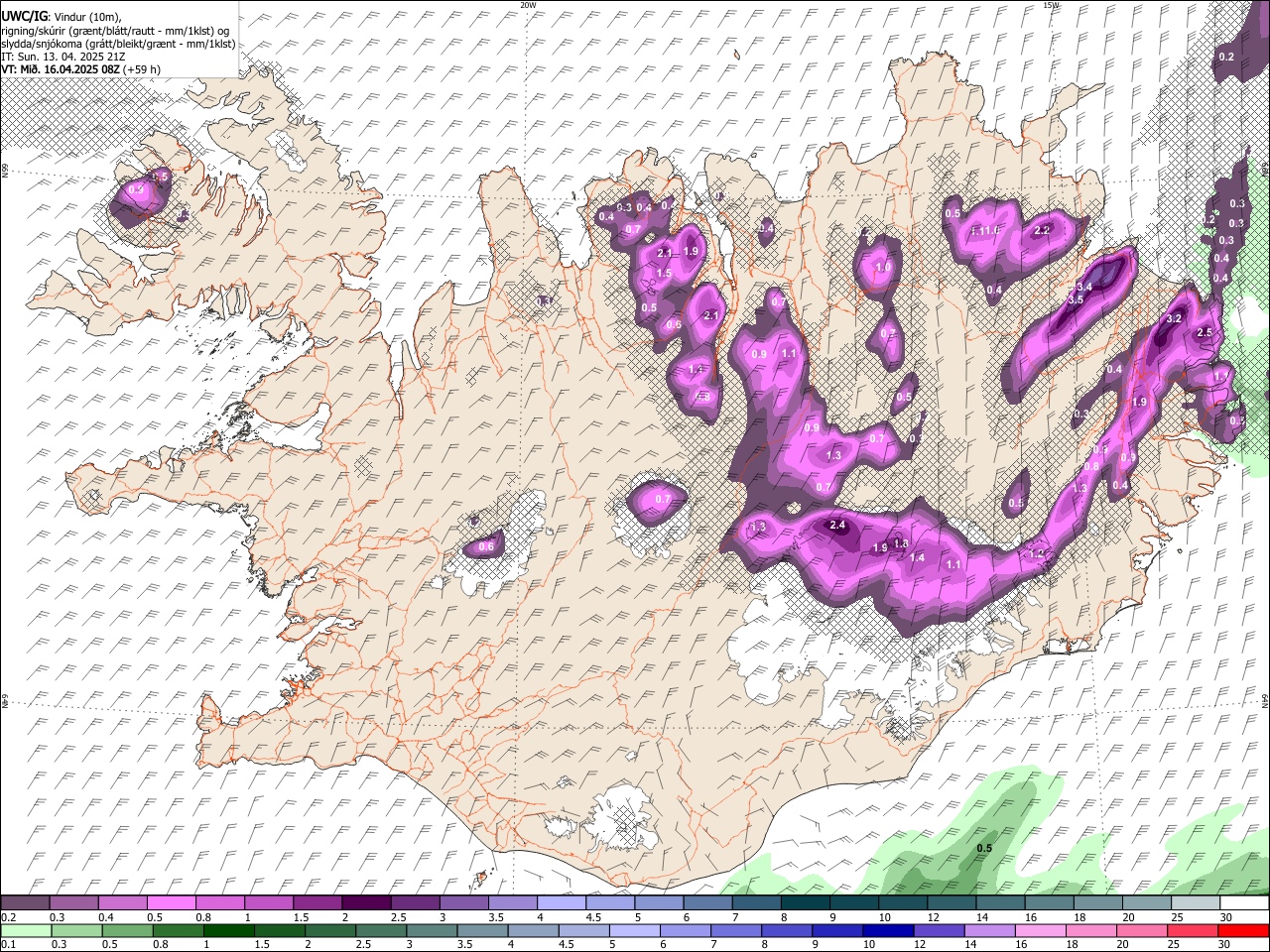Select the 'IT: Sun. 13. 04. 2025 21Z' line
The width and height of the screenshot is (1270, 952).
click(x=65, y=57)
